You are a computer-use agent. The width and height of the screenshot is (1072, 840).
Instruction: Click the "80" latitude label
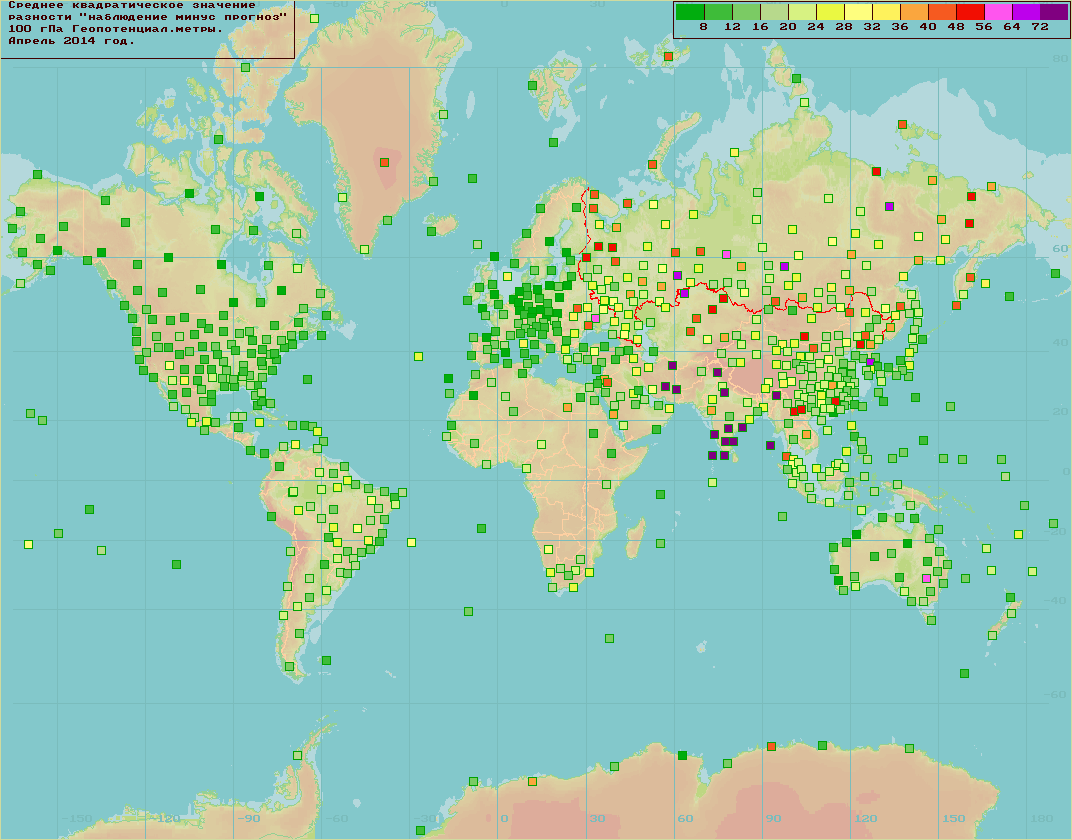tap(1060, 59)
